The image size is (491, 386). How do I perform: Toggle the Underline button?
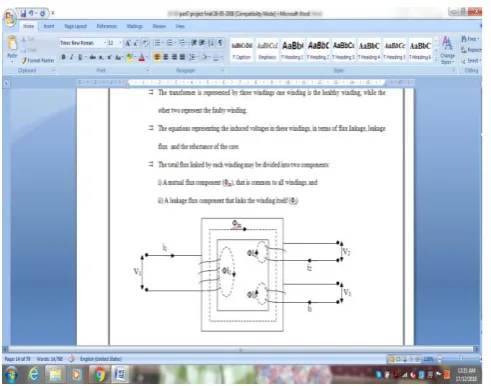80,57
